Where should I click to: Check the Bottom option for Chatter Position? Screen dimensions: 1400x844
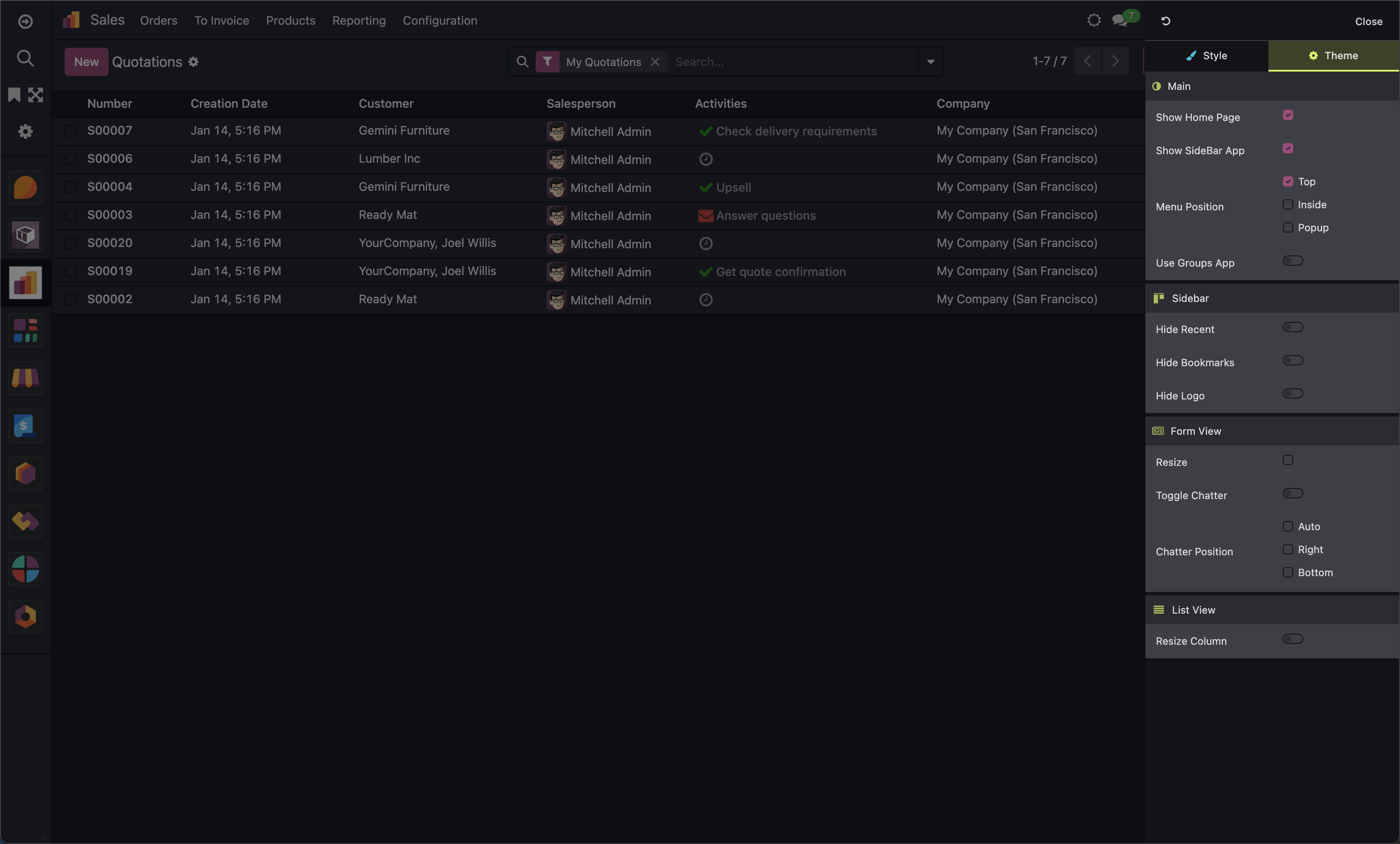point(1288,573)
